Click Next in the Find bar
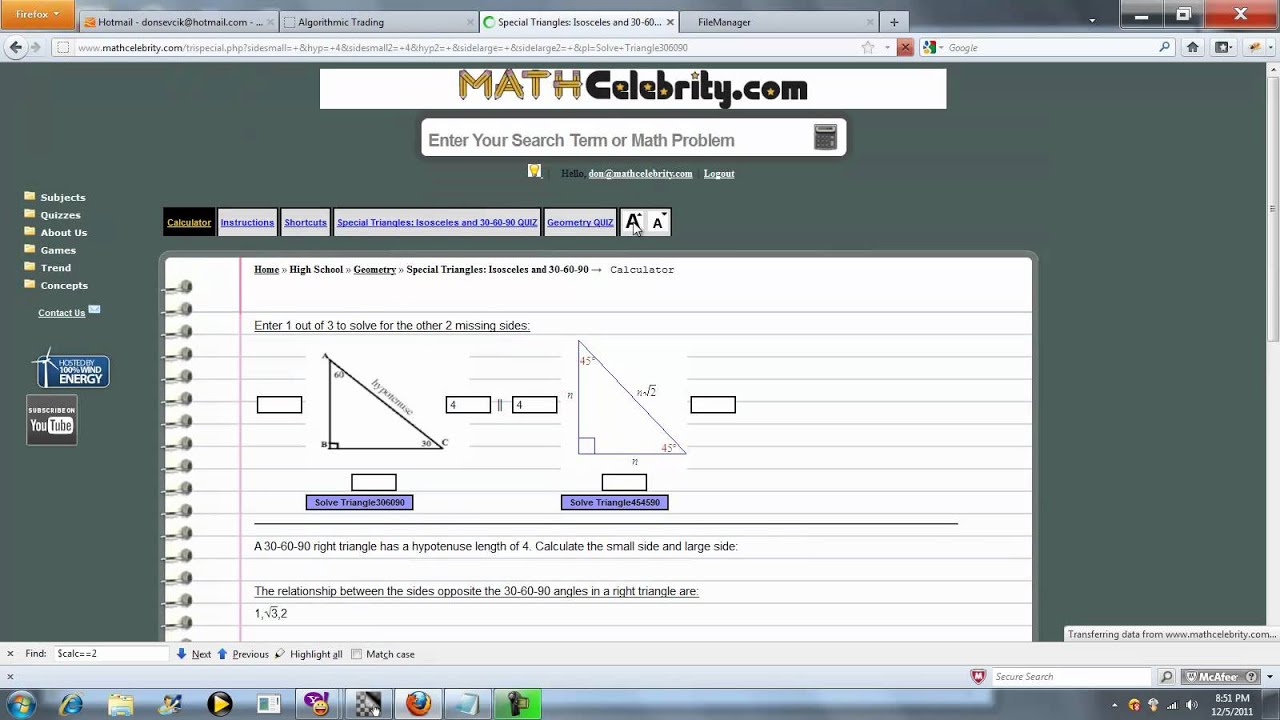The width and height of the screenshot is (1280, 720). pyautogui.click(x=193, y=654)
